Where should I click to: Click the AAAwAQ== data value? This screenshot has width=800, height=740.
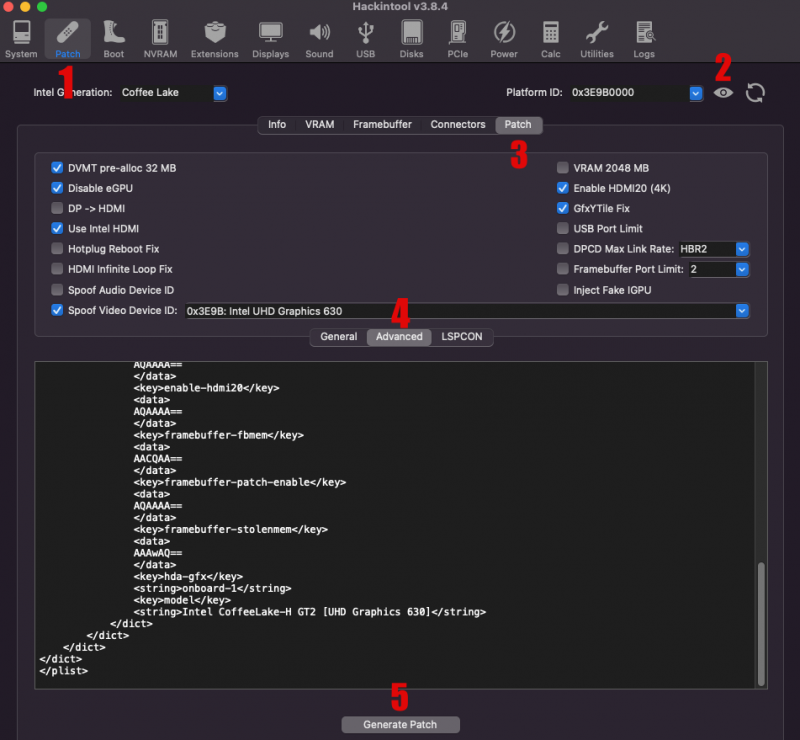tap(158, 553)
